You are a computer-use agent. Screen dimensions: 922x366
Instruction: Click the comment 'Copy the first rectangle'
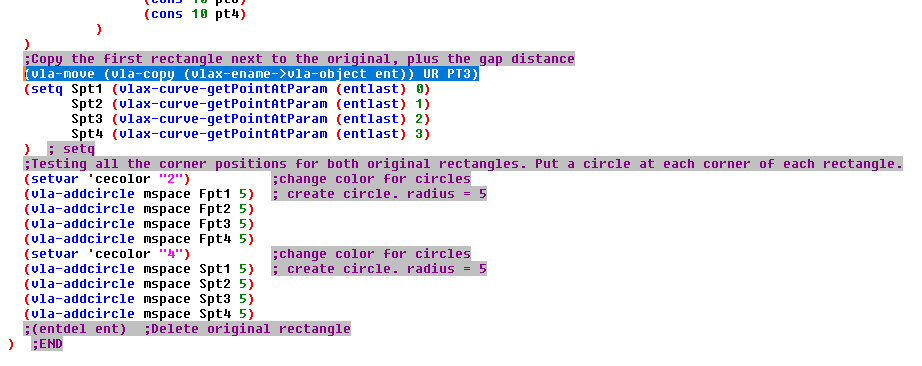click(x=299, y=59)
